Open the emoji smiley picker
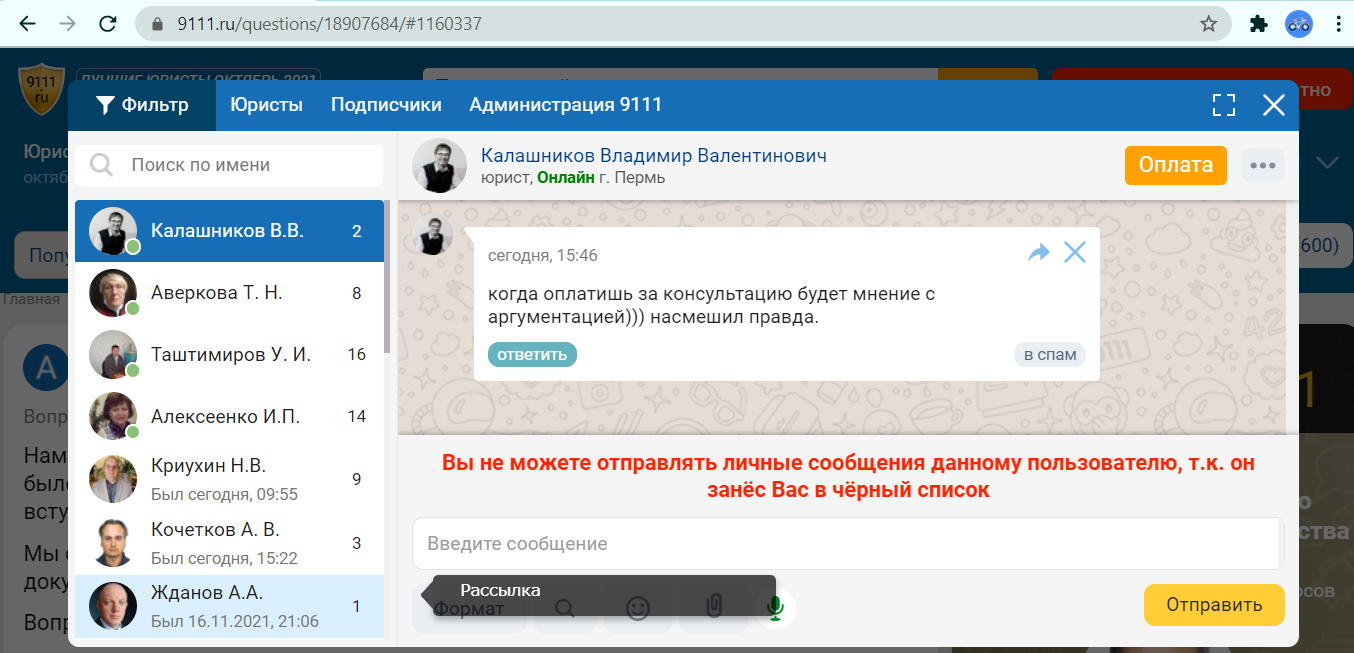1354x653 pixels. (638, 607)
